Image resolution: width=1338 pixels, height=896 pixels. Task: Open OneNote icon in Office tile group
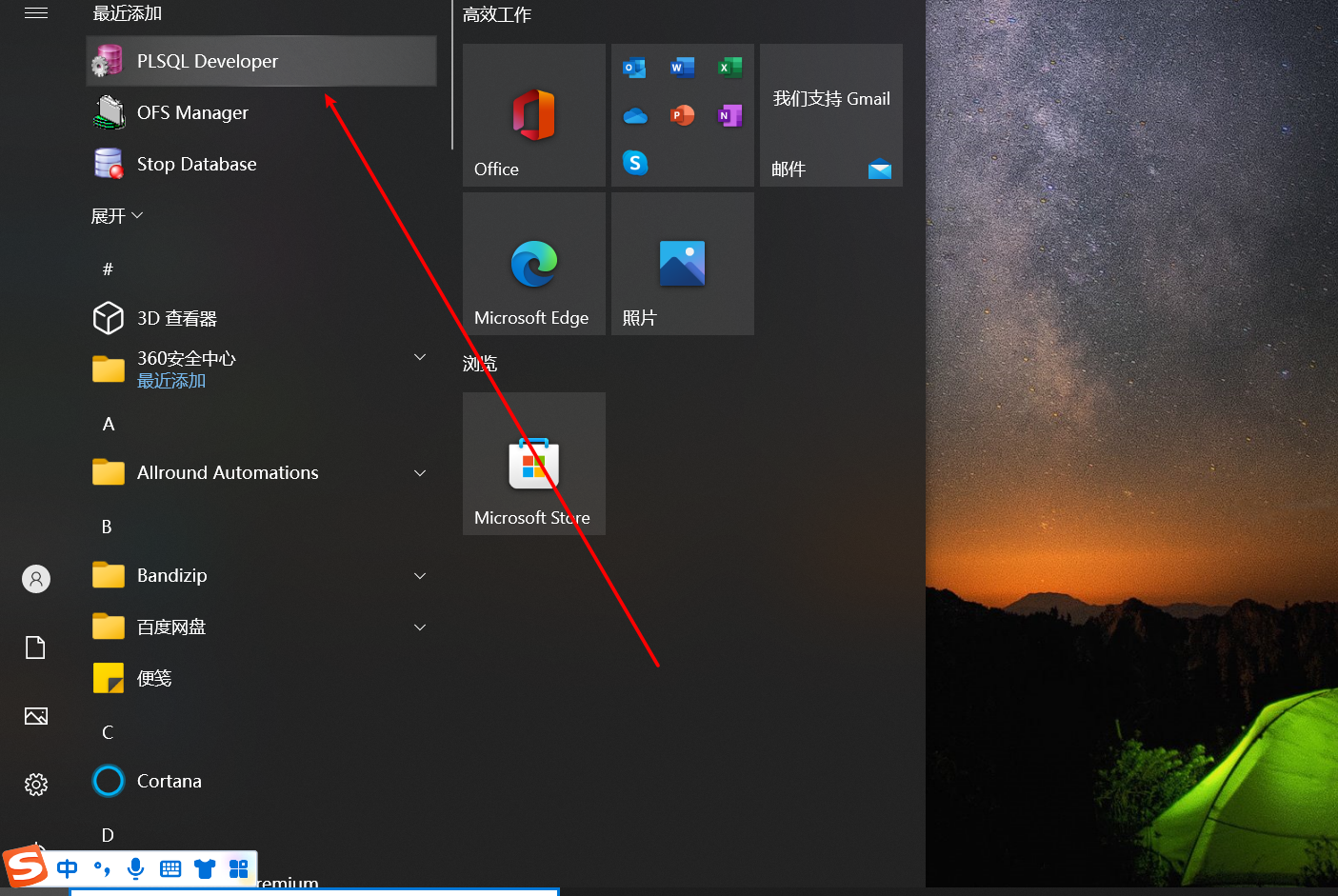click(729, 115)
